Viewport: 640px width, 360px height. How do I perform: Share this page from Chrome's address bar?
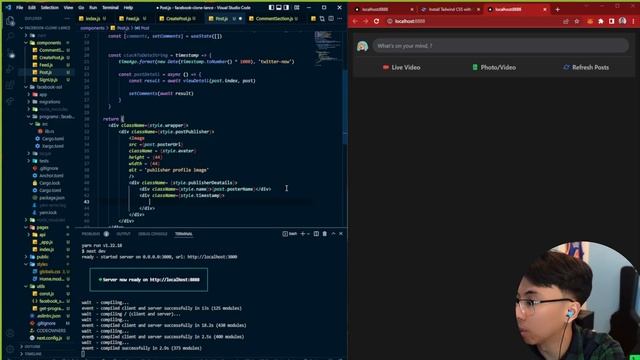point(566,21)
